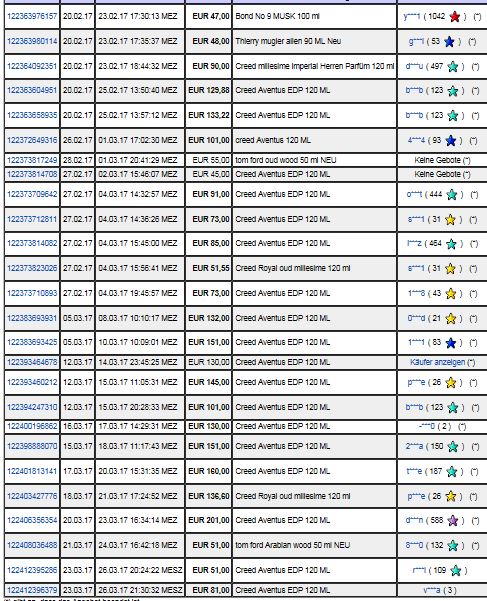Viewport: 487px width, 601px height.
Task: Click the blue star beside buyer 4***4
Action: click(451, 141)
